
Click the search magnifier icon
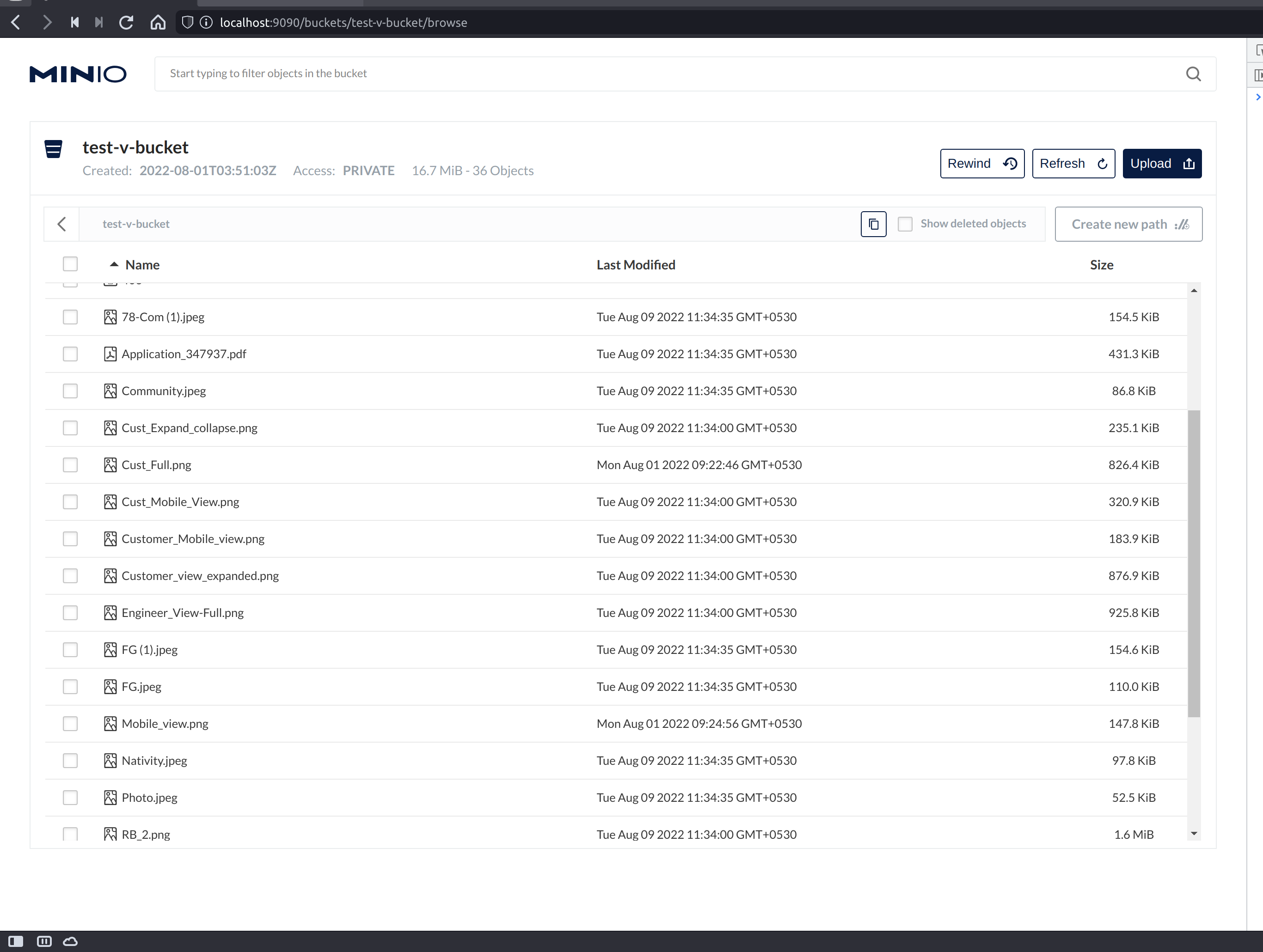pos(1193,74)
